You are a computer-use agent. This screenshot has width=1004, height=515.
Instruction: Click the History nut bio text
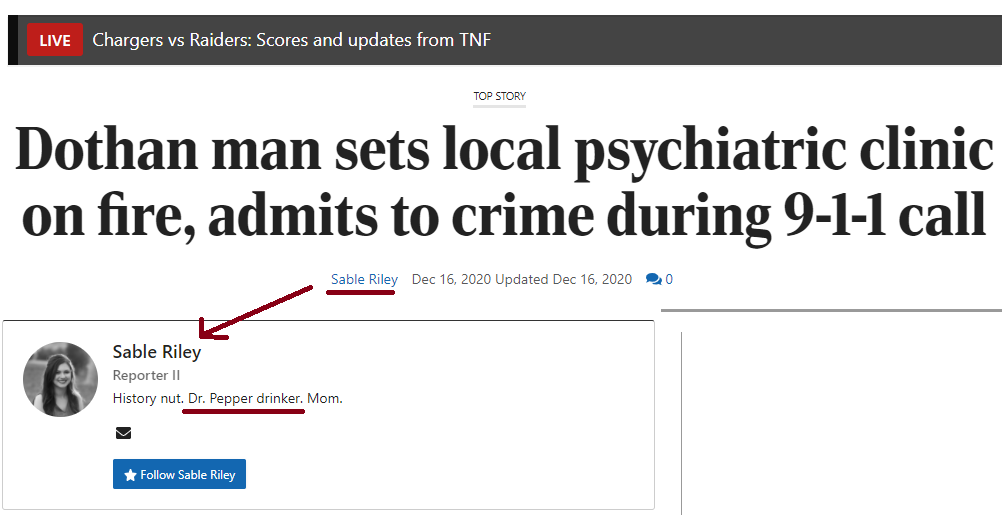pos(228,398)
